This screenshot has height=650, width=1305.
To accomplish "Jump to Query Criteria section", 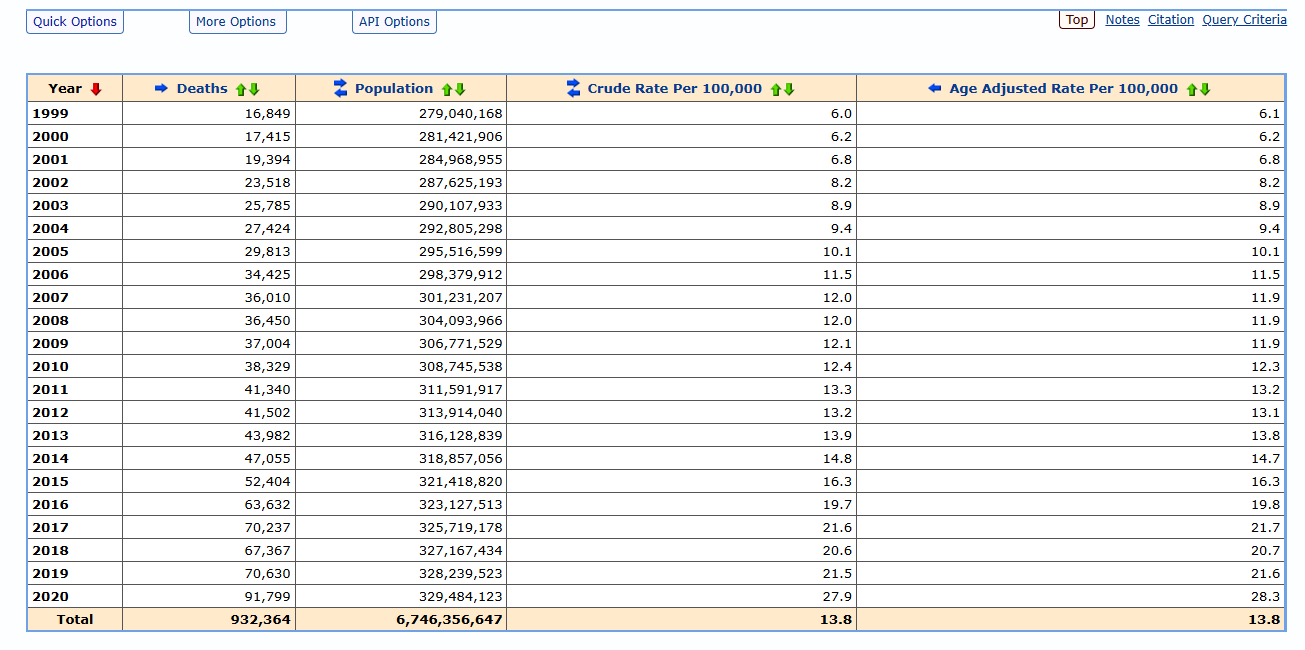I will coord(1244,20).
